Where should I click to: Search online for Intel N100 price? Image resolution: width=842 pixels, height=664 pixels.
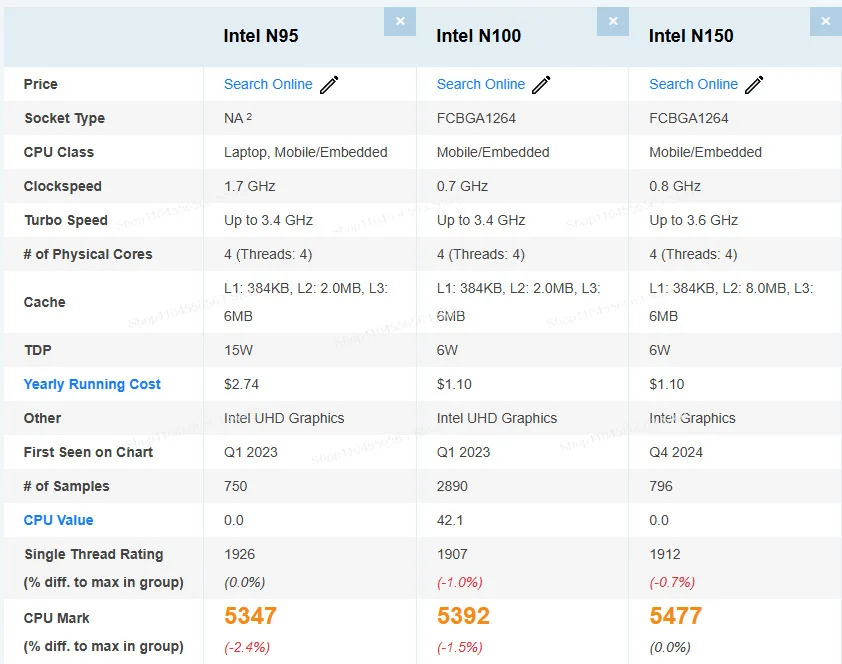481,84
